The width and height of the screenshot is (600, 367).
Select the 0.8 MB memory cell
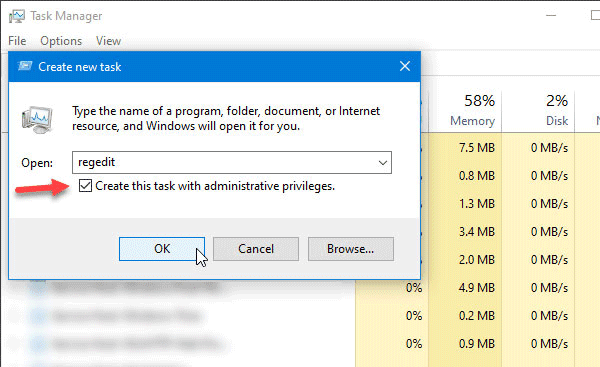(x=465, y=175)
